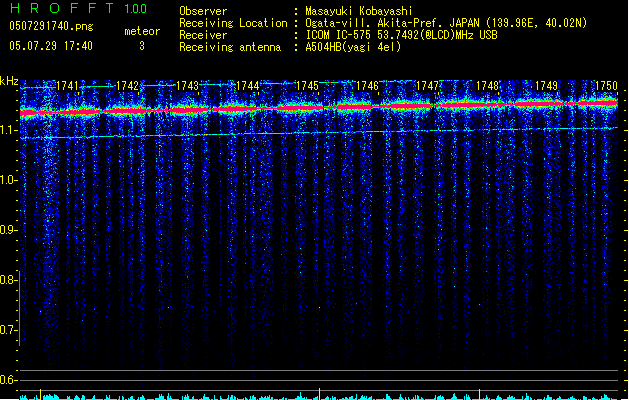This screenshot has width=629, height=400.
Task: Click the 1745 time marker
Action: pyautogui.click(x=307, y=86)
